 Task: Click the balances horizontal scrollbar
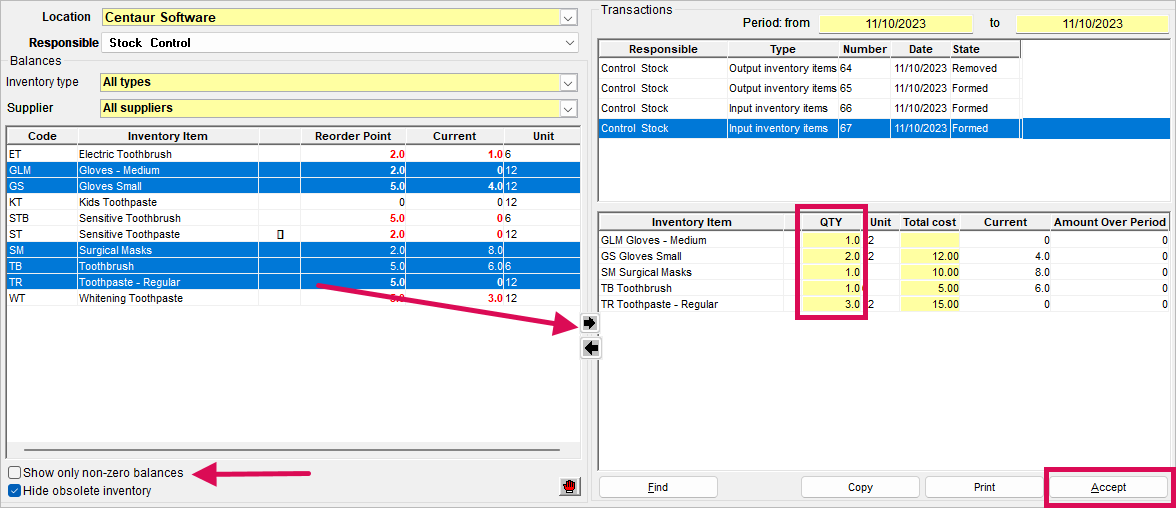(x=292, y=449)
